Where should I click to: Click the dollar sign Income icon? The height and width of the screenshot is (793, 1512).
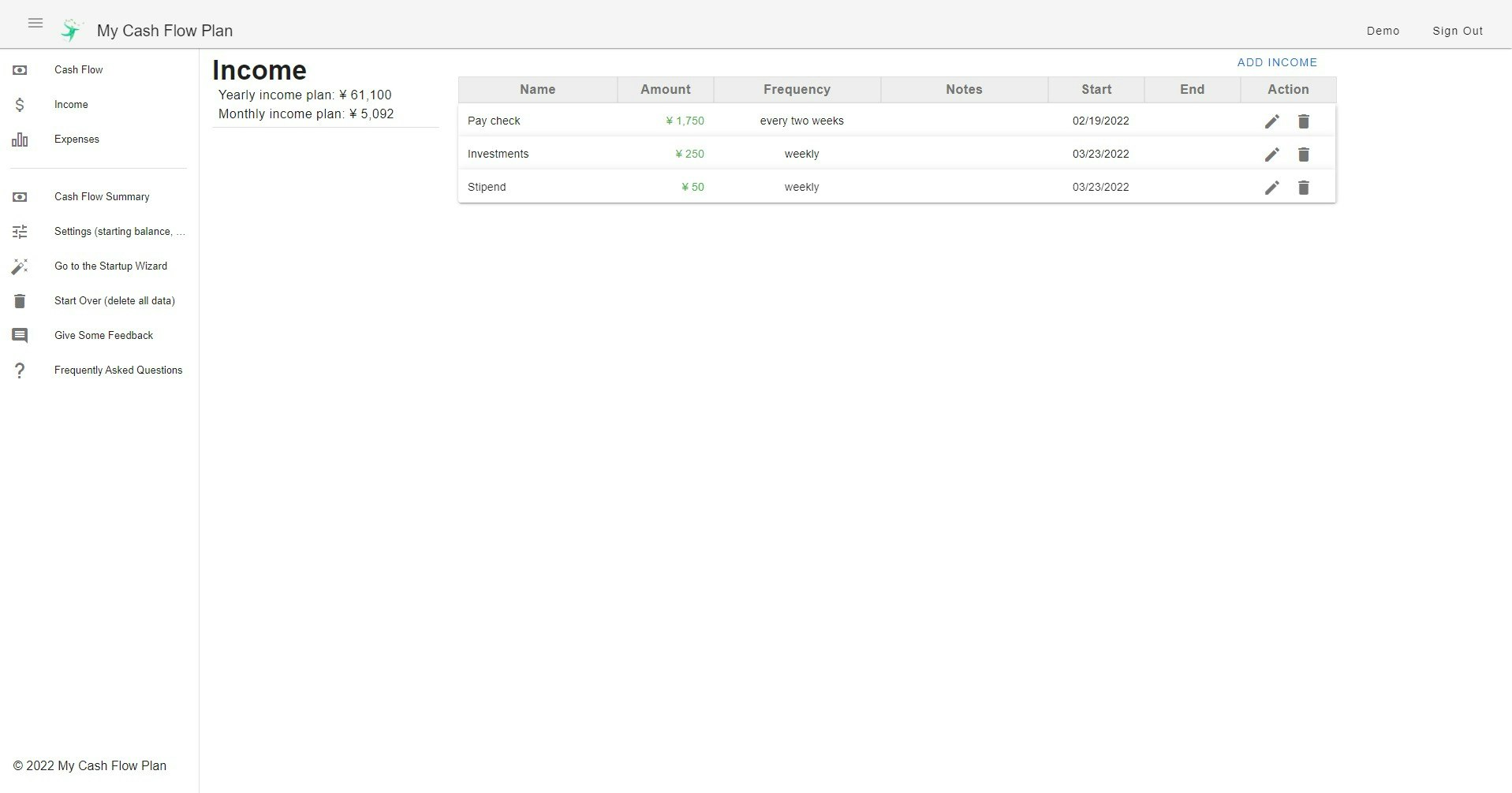click(20, 104)
